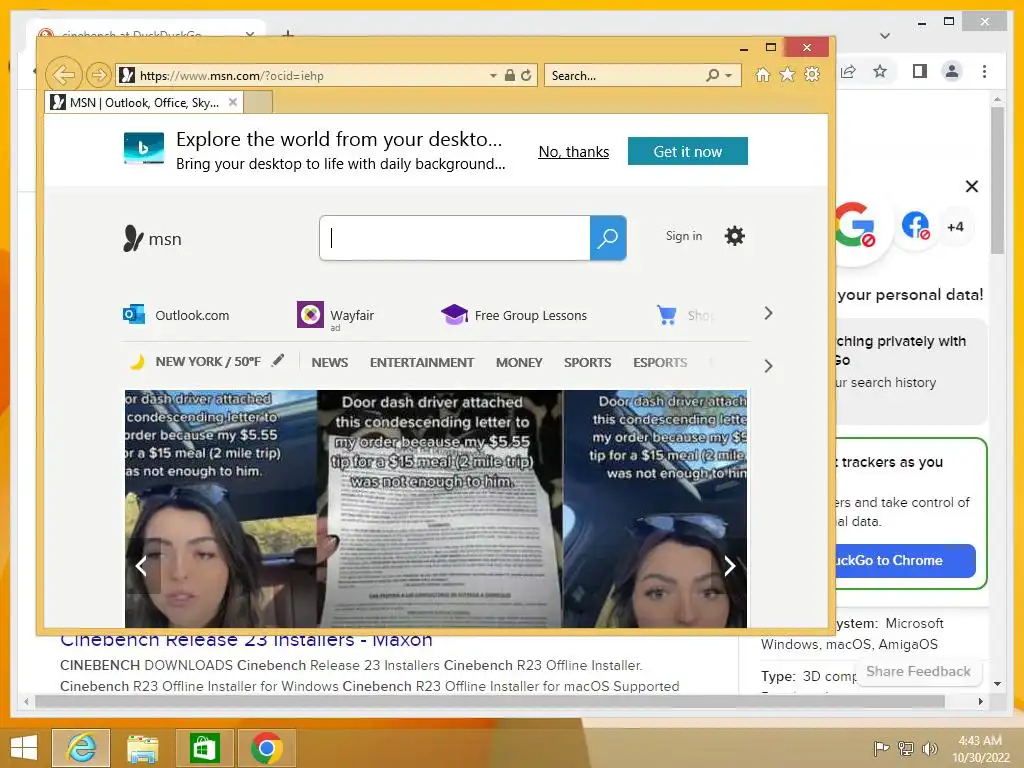Open Chrome profile avatar

pyautogui.click(x=952, y=71)
